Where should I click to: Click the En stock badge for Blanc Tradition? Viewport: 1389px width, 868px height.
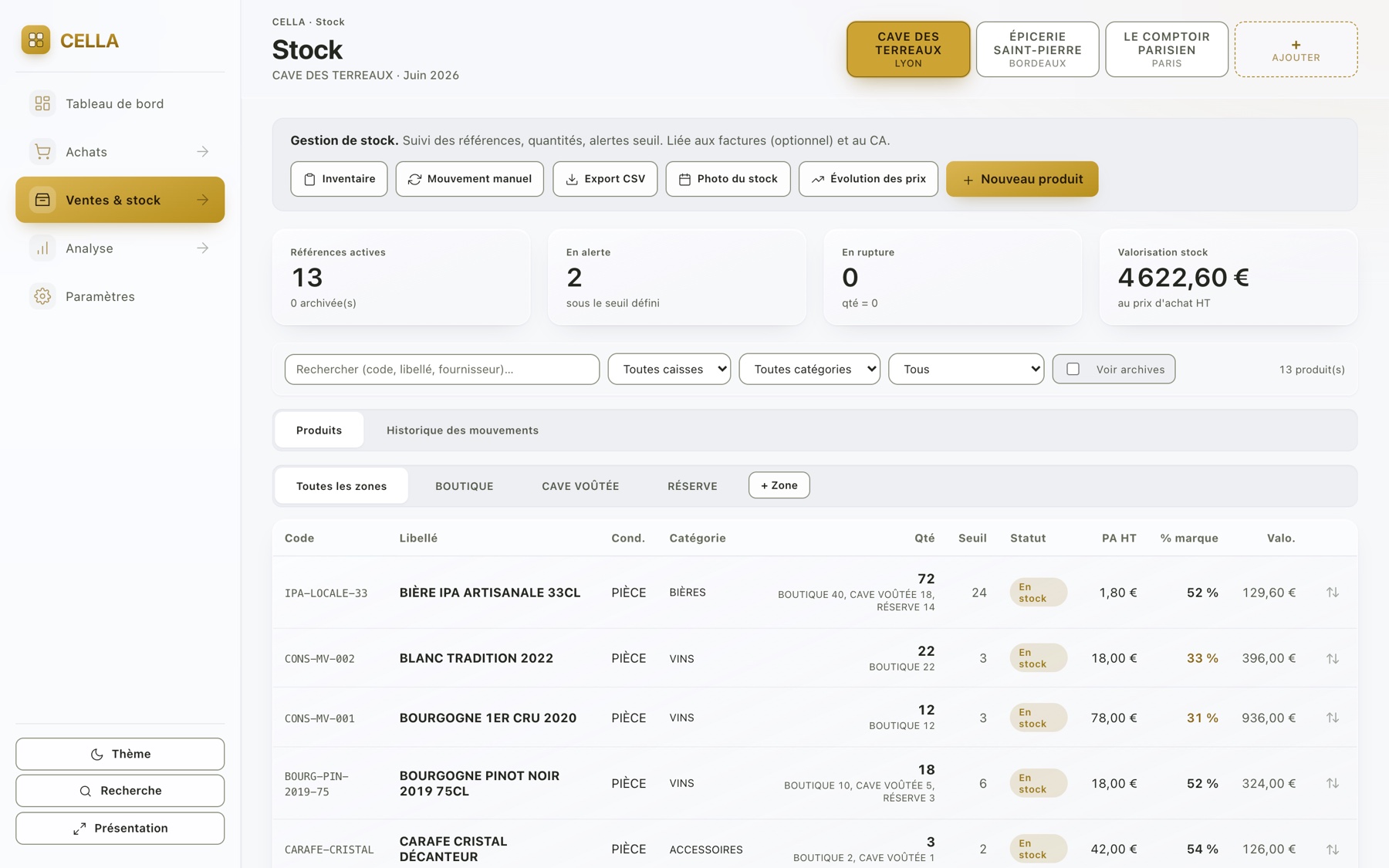[1038, 658]
